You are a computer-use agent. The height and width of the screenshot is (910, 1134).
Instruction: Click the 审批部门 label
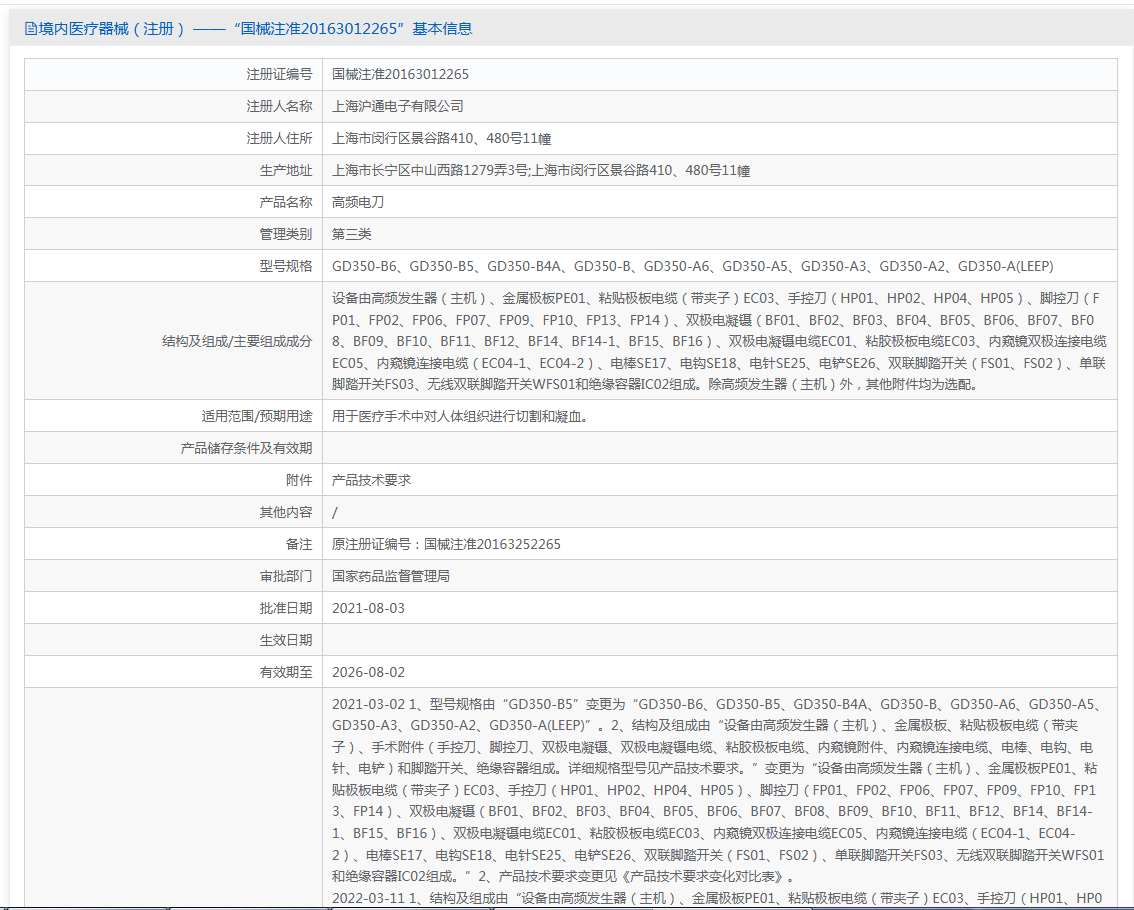pyautogui.click(x=286, y=576)
